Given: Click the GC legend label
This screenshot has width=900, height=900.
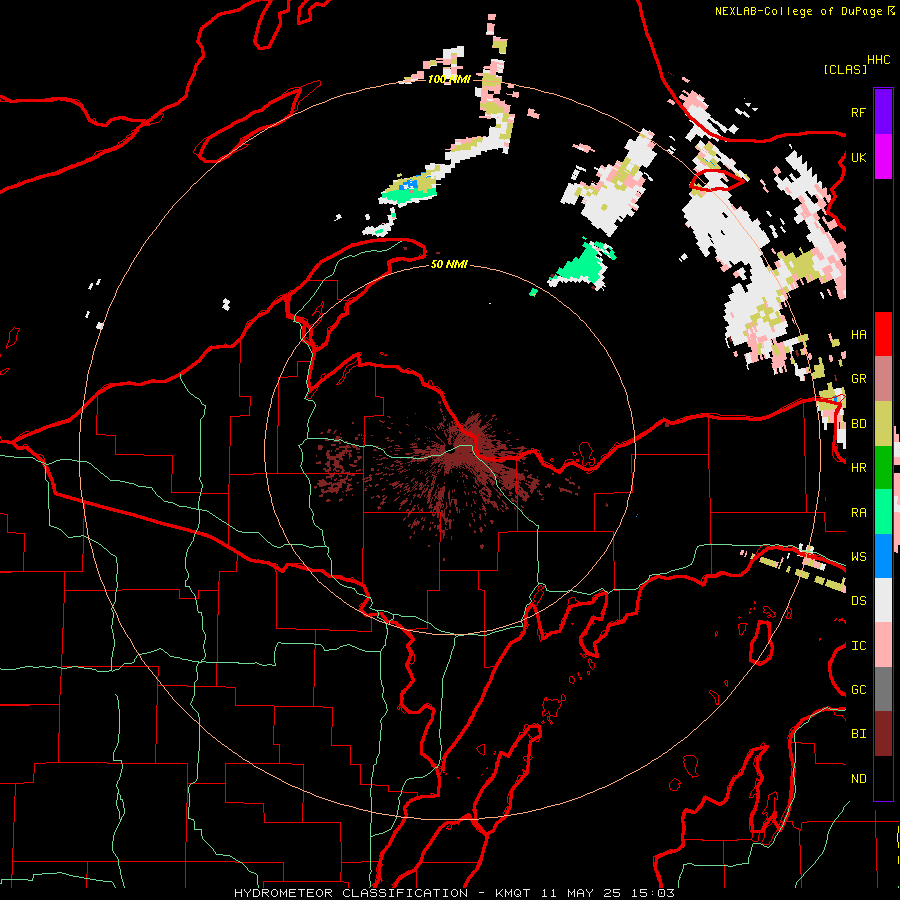Looking at the screenshot, I should point(858,690).
